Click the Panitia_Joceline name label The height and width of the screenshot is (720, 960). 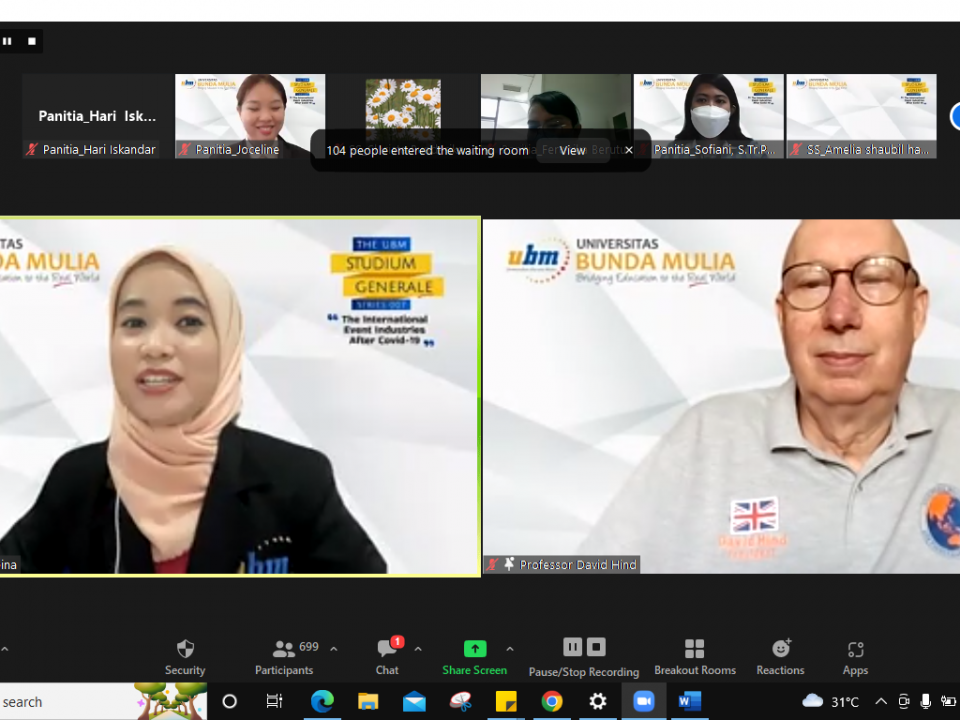(238, 149)
